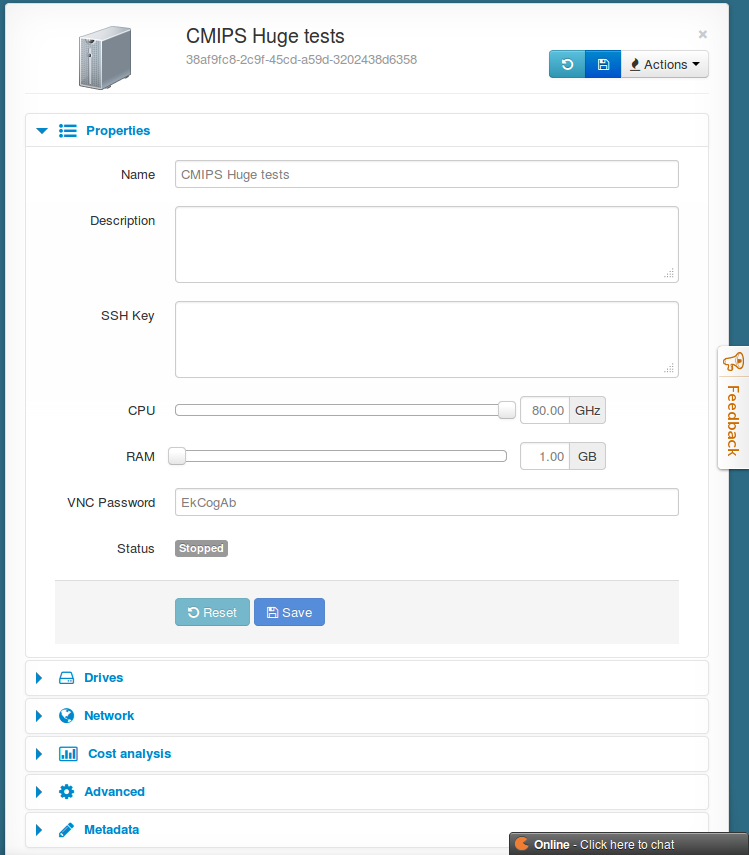Viewport: 749px width, 855px height.
Task: Click the Advanced gear icon
Action: (67, 792)
